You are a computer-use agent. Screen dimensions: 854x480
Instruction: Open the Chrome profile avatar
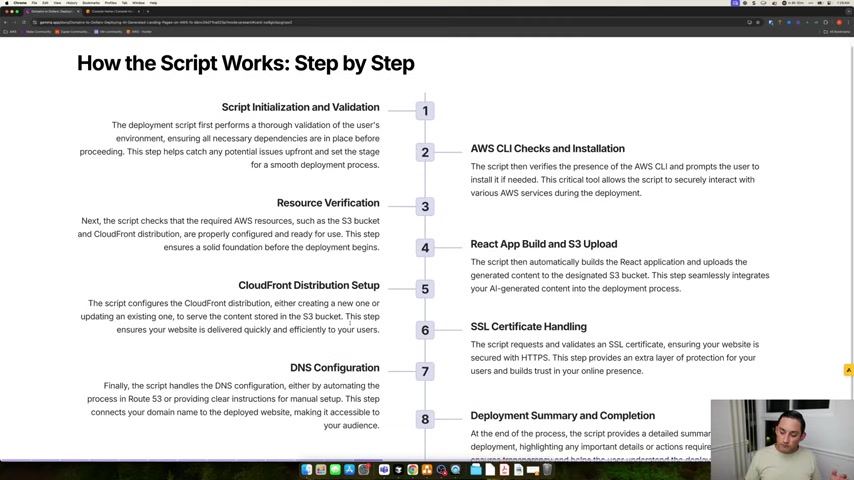pos(839,22)
